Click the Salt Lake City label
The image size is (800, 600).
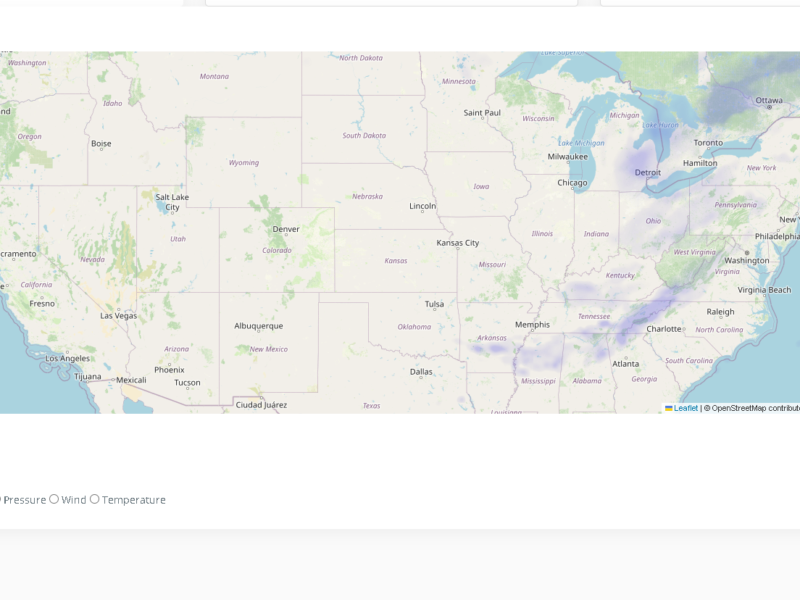172,202
